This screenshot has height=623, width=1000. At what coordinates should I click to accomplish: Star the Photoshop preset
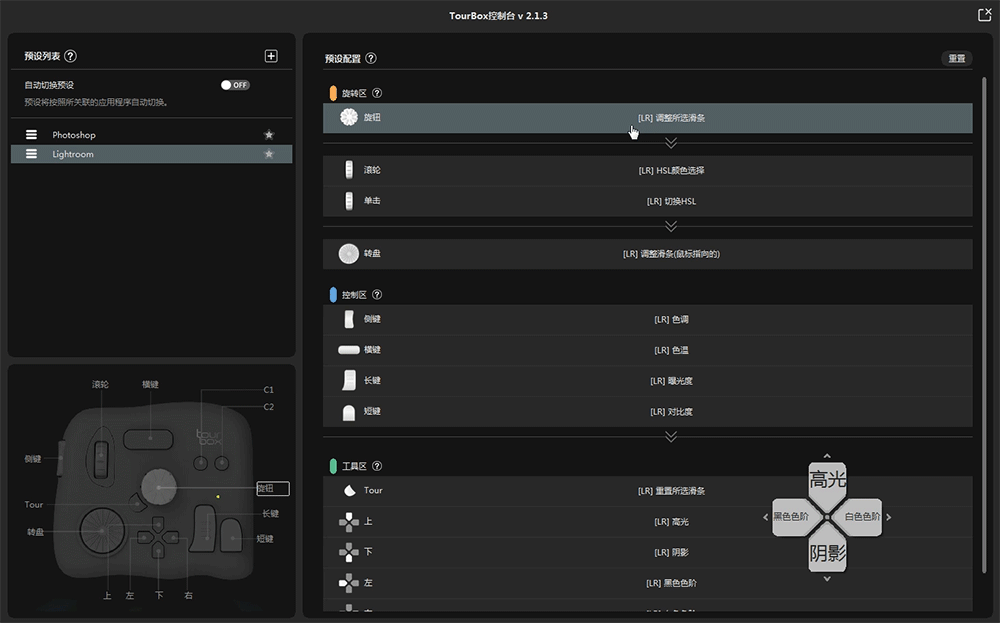pyautogui.click(x=269, y=135)
